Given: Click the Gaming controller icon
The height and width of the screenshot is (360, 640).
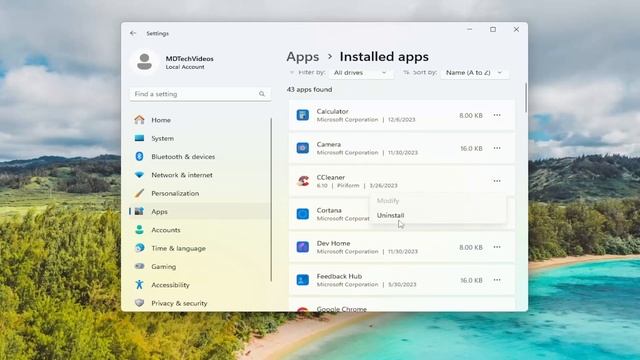Looking at the screenshot, I should click(139, 266).
